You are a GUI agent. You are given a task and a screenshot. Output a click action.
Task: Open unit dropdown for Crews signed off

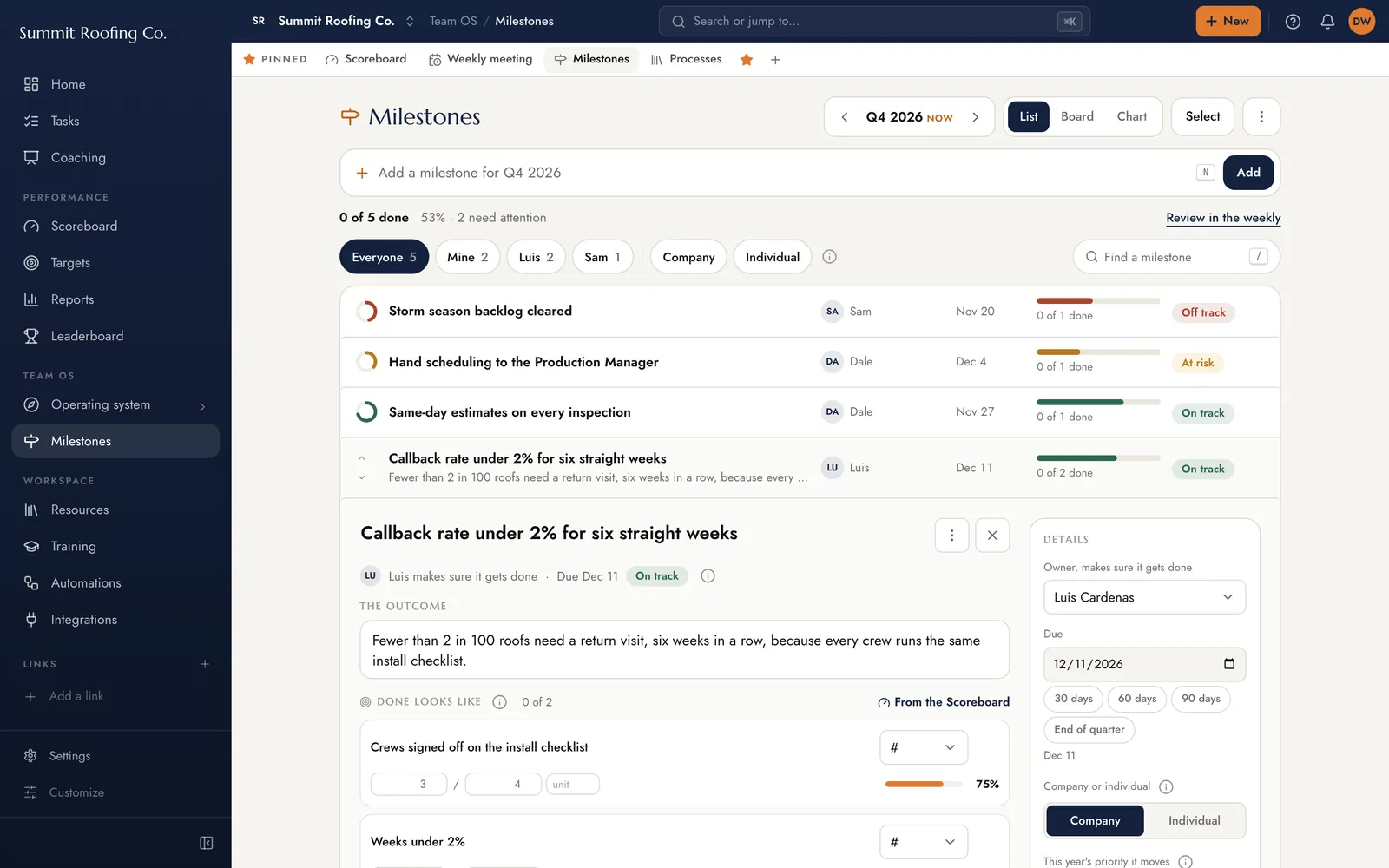point(924,747)
